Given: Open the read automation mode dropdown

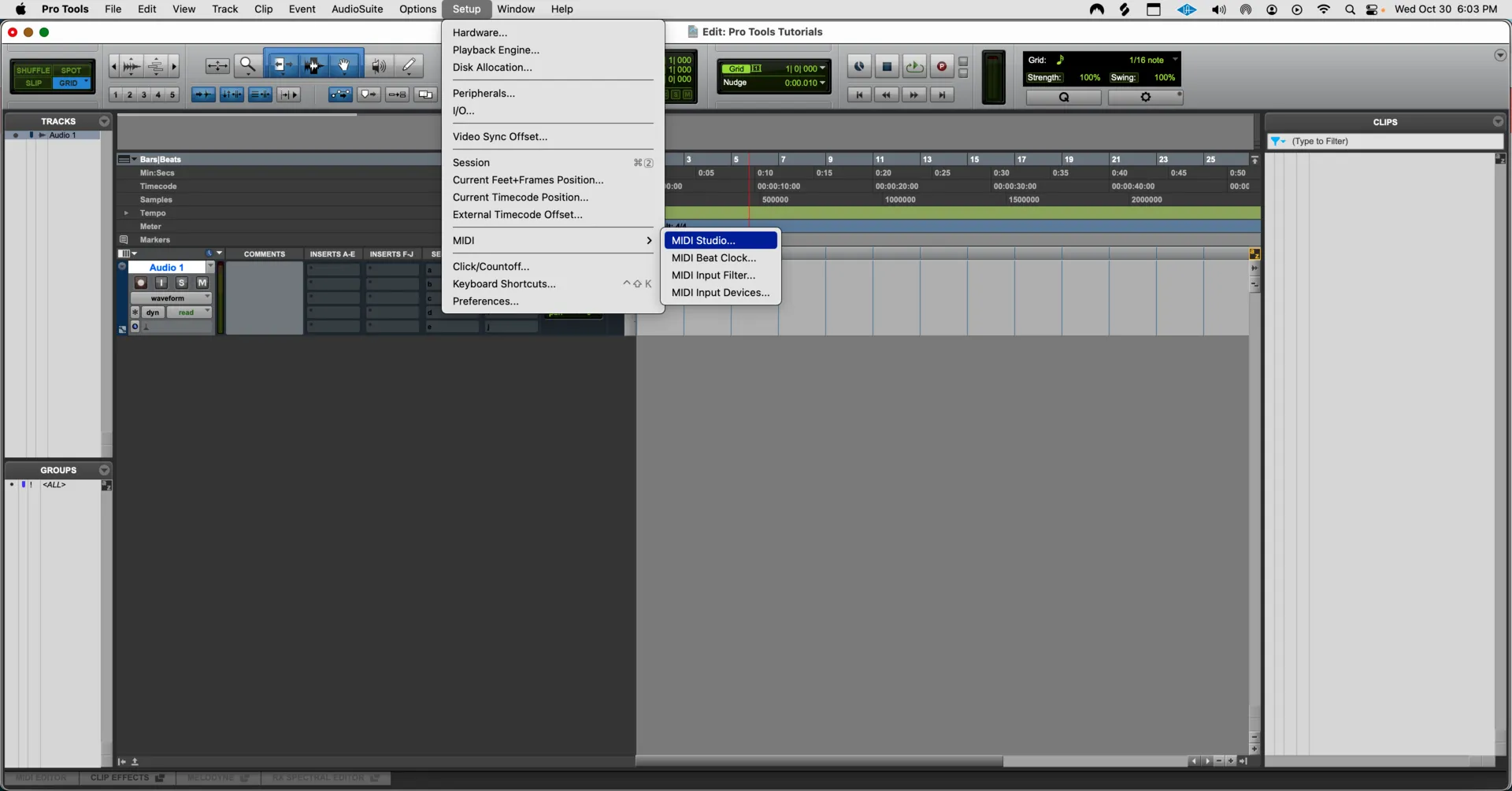Looking at the screenshot, I should tap(189, 312).
